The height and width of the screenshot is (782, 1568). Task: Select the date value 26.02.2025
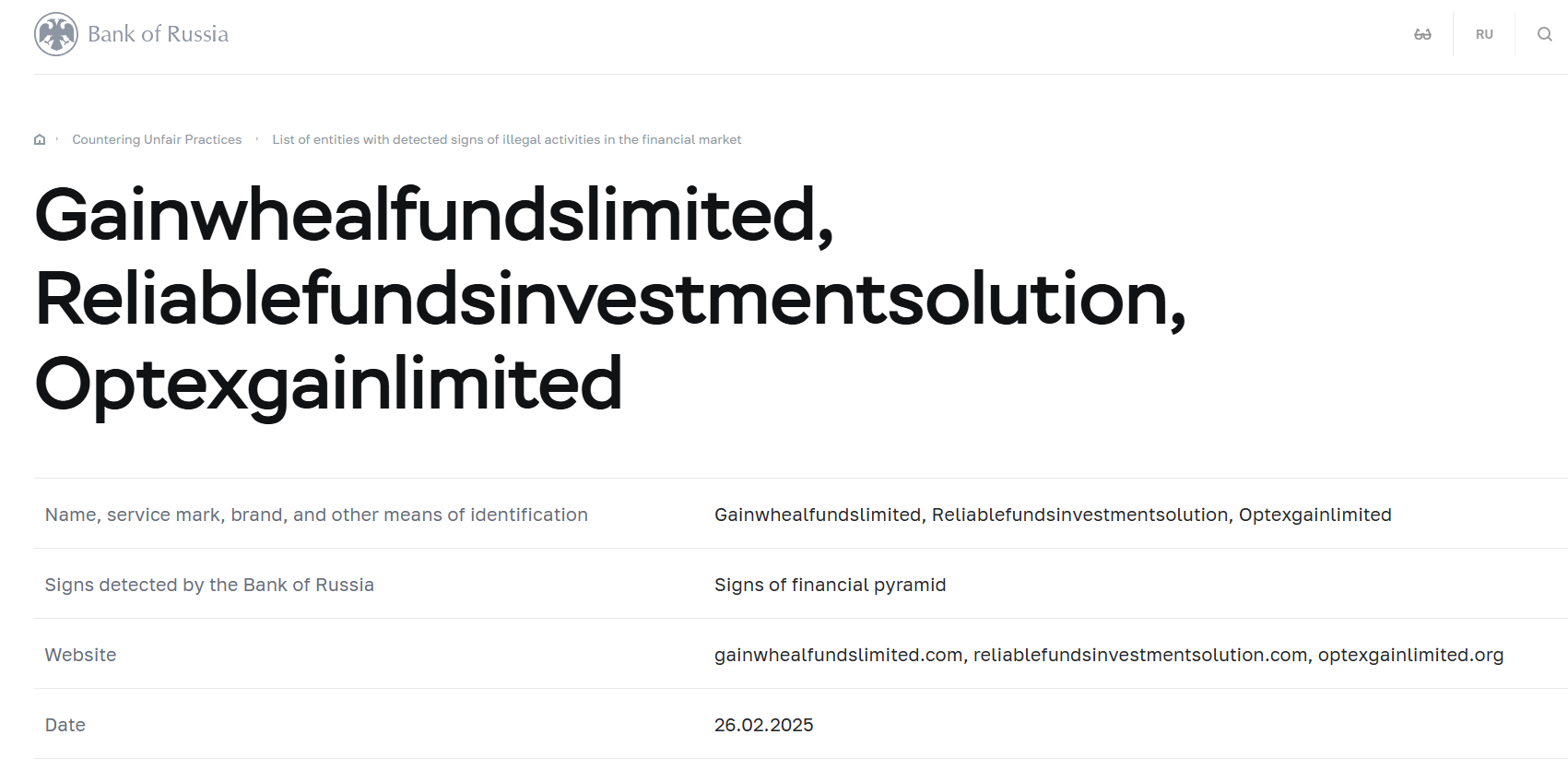click(x=763, y=725)
